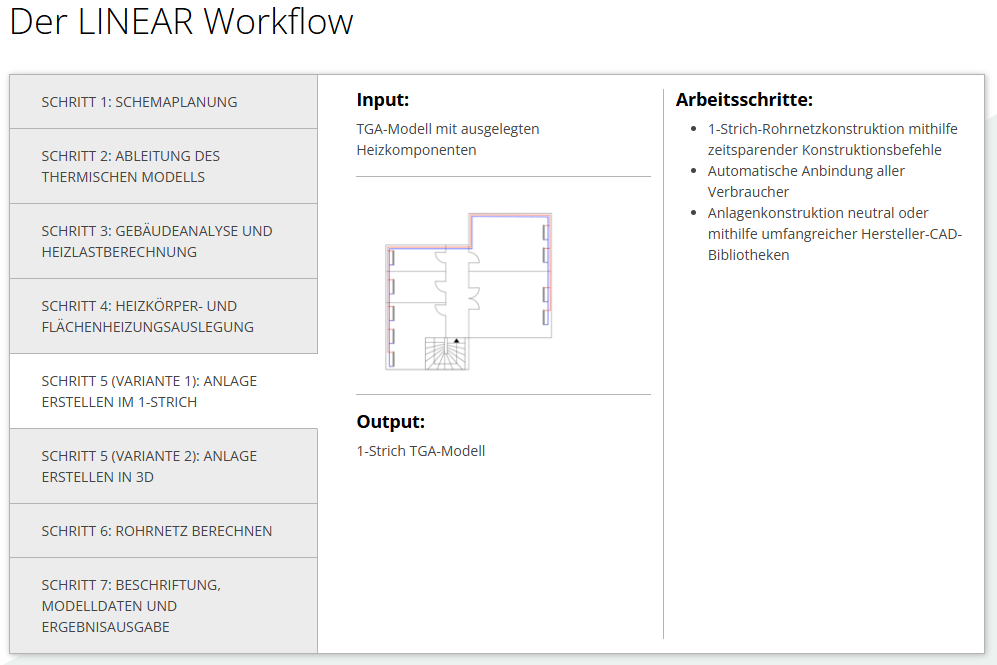Click the "Arbeitsschritte:" heading
Viewport: 997px width, 665px height.
tap(743, 100)
